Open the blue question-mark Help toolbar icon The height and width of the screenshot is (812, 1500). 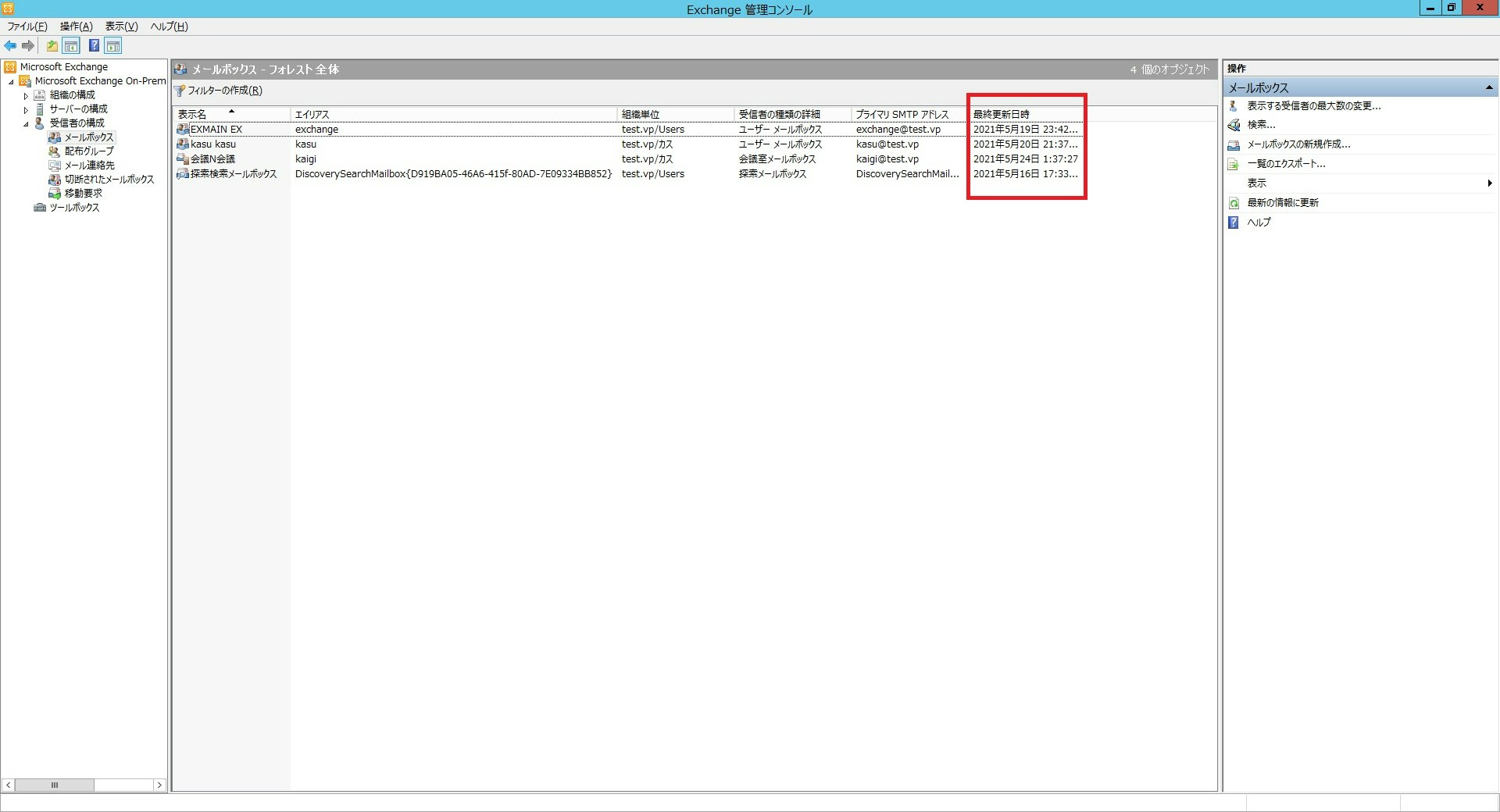coord(94,46)
